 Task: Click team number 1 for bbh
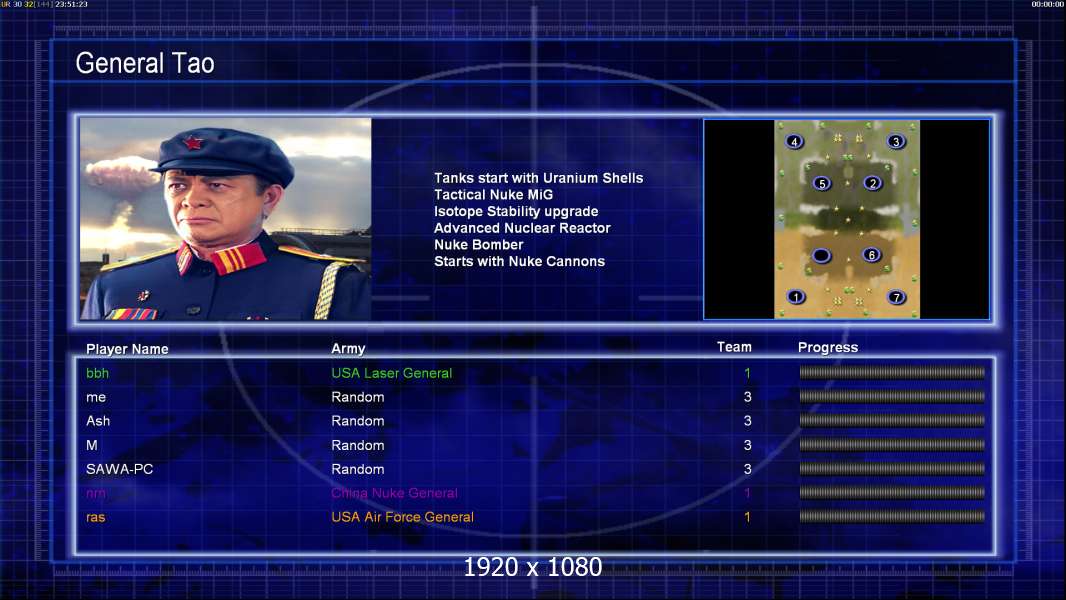pos(747,373)
